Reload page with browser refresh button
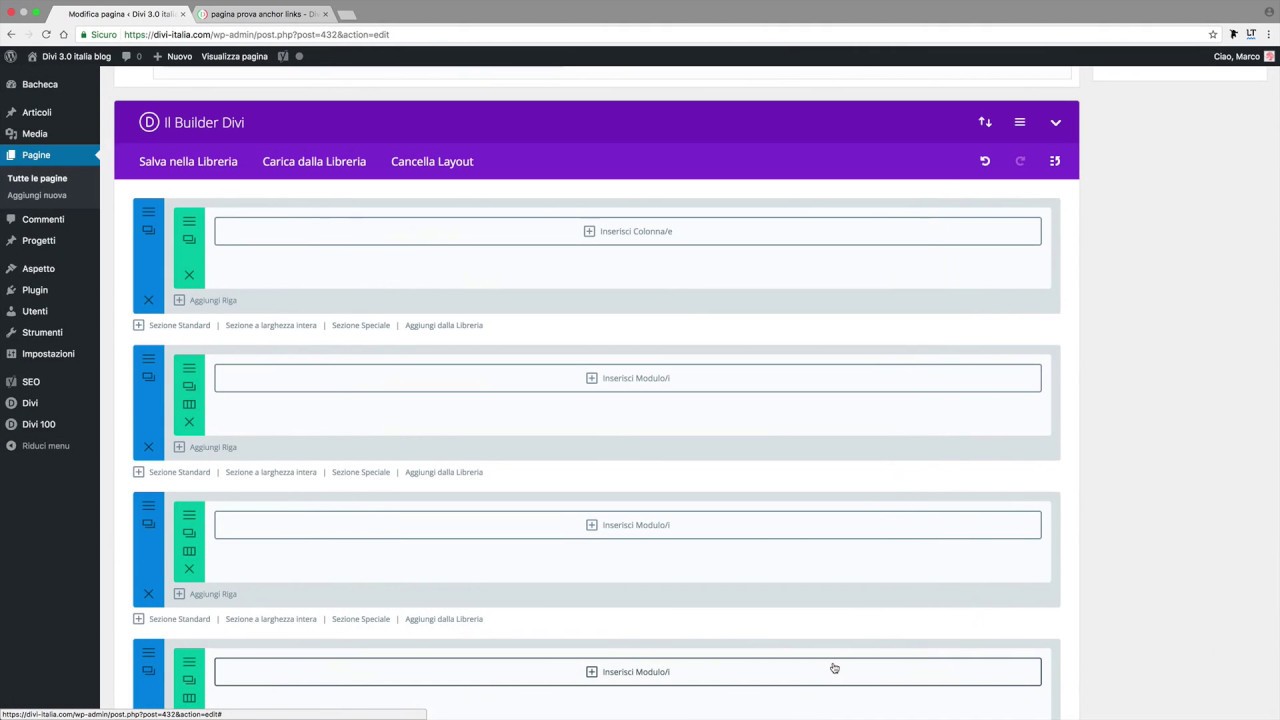This screenshot has height=720, width=1280. tap(46, 34)
